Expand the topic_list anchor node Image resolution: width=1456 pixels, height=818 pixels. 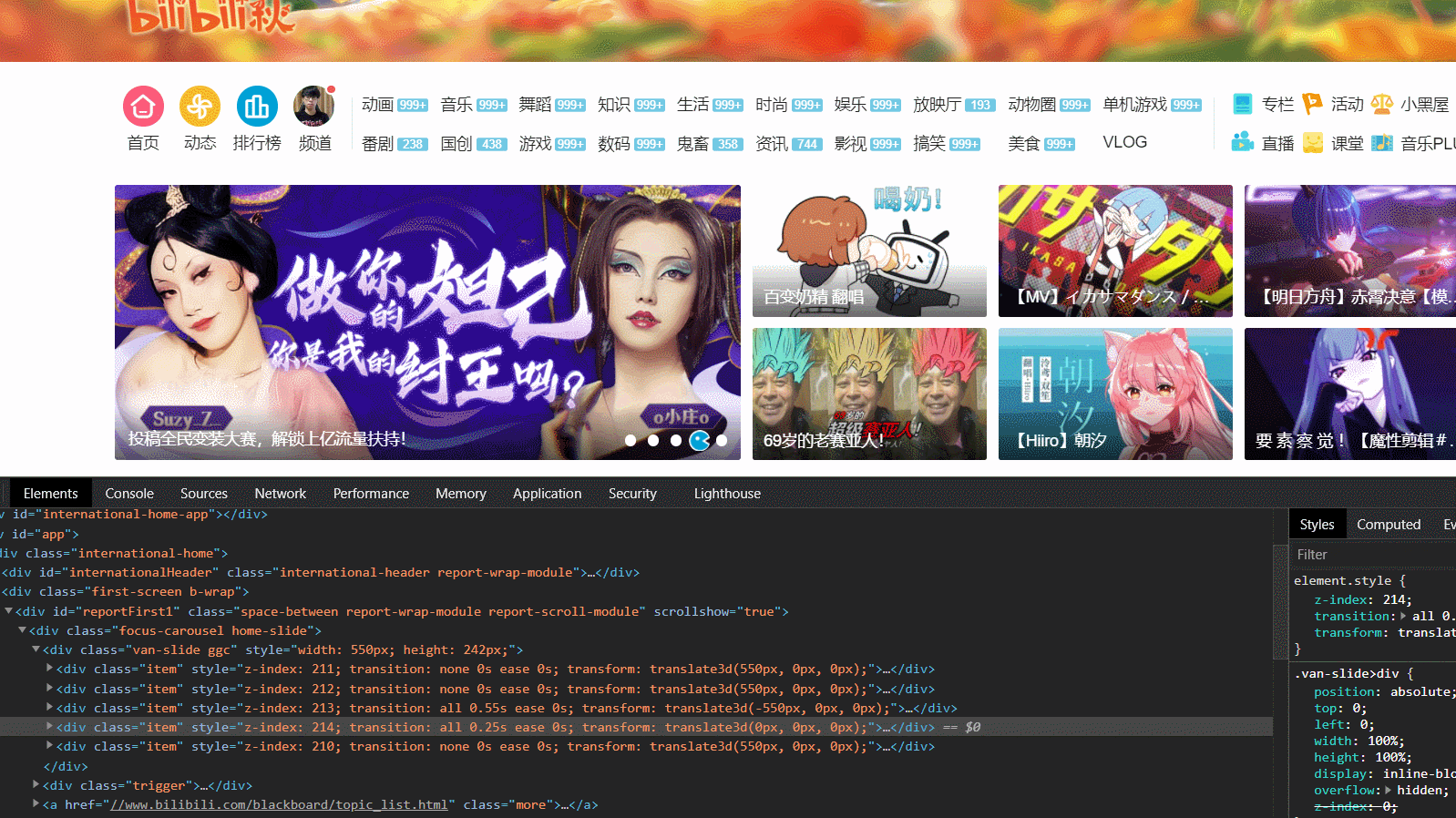pyautogui.click(x=36, y=804)
